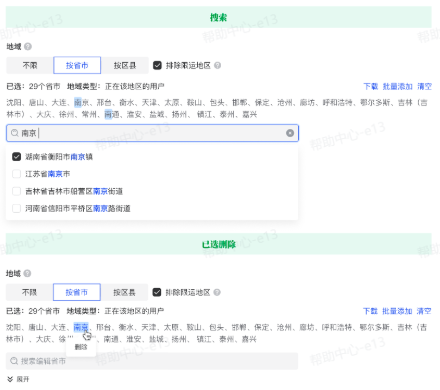Click 鄂尔多斯 in the 搜索 city list
This screenshot has width=440, height=390.
pyautogui.click(x=375, y=103)
